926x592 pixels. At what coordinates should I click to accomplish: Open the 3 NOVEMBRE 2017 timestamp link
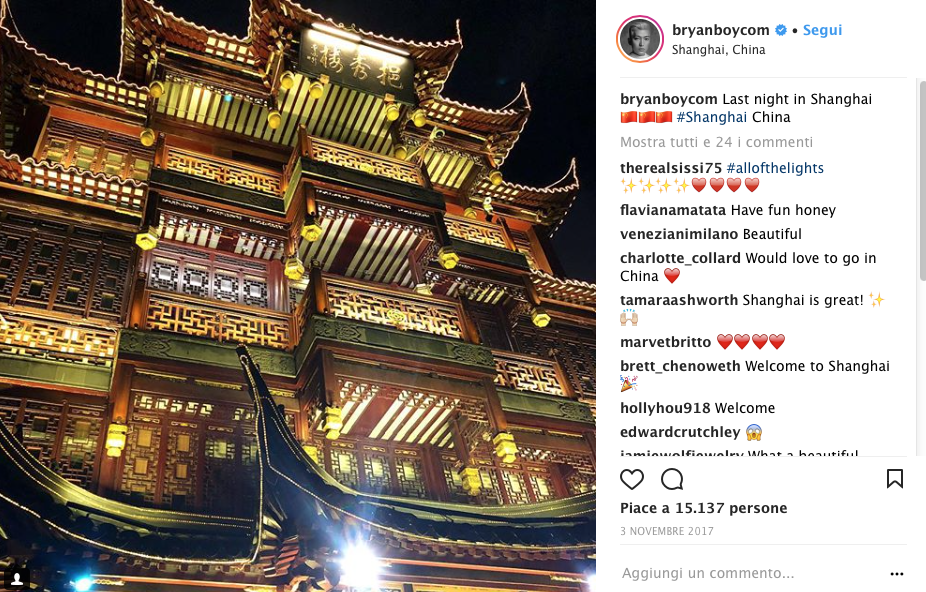667,531
